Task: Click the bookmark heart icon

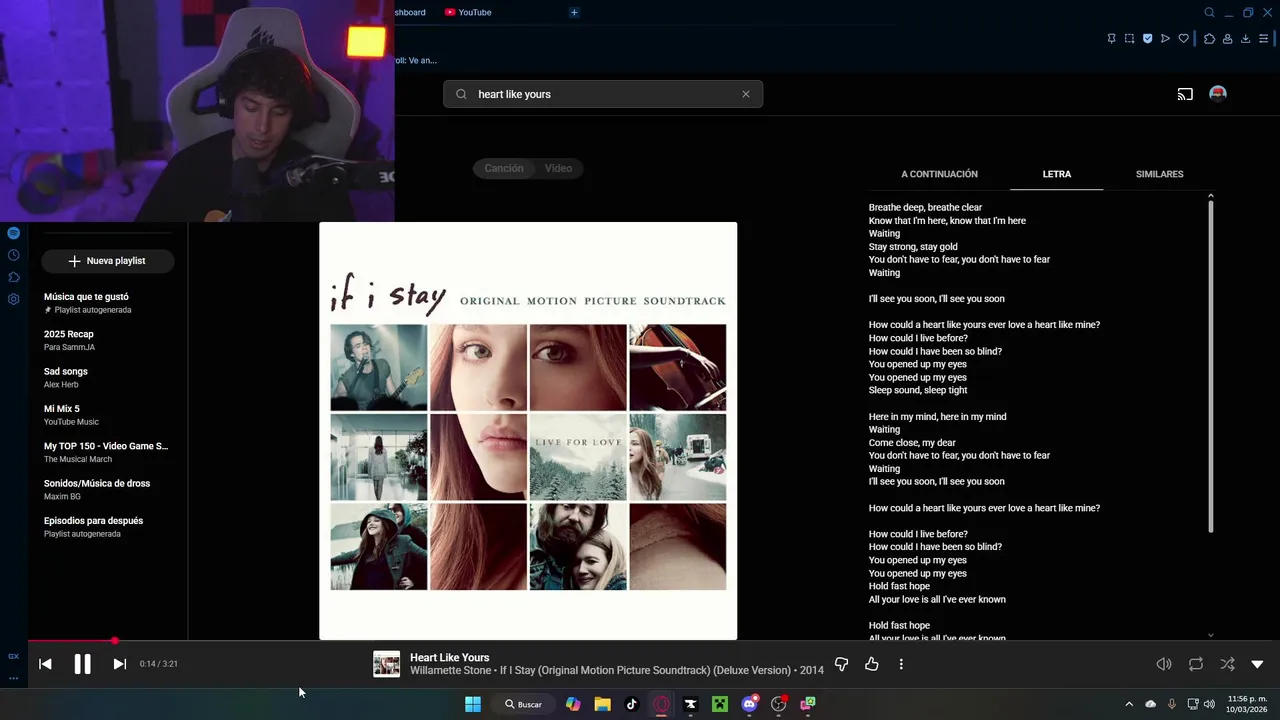Action: point(1184,39)
